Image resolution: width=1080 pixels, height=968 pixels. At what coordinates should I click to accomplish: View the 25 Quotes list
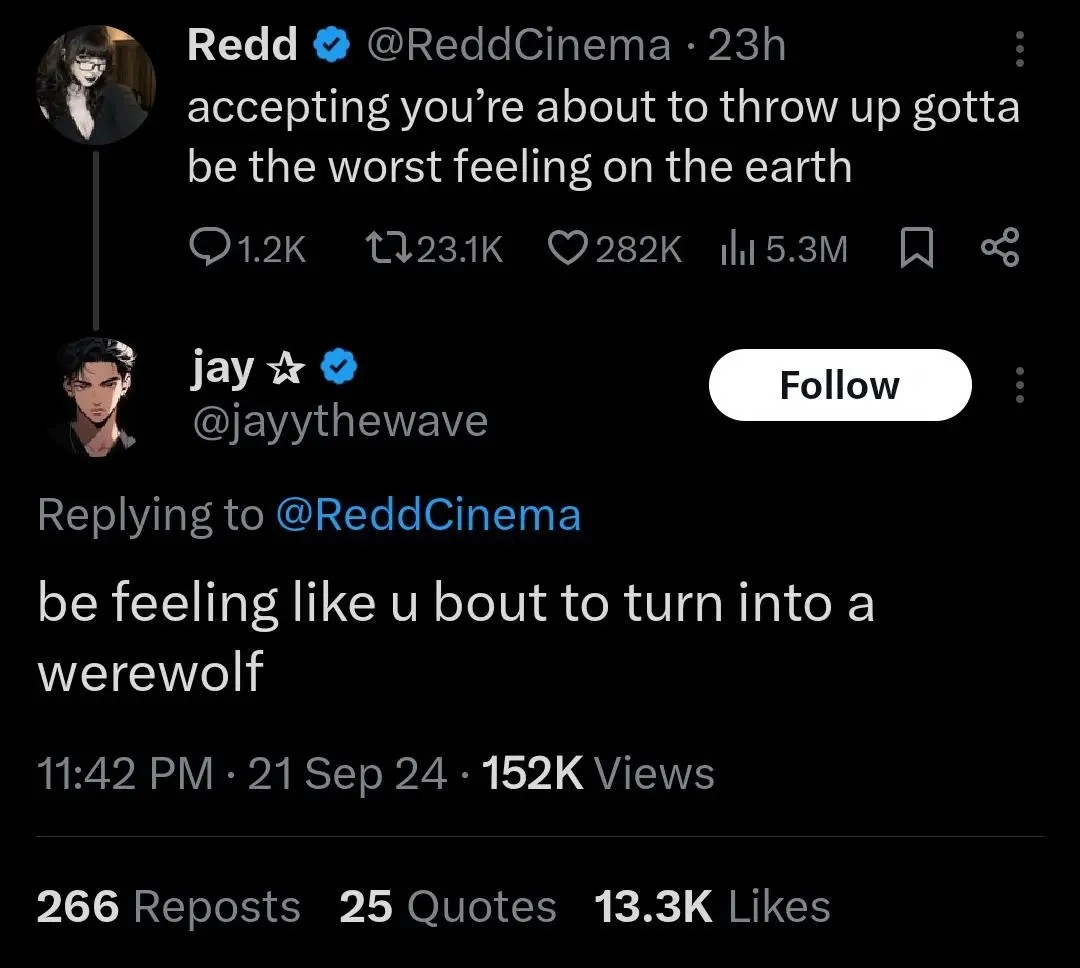click(x=447, y=907)
